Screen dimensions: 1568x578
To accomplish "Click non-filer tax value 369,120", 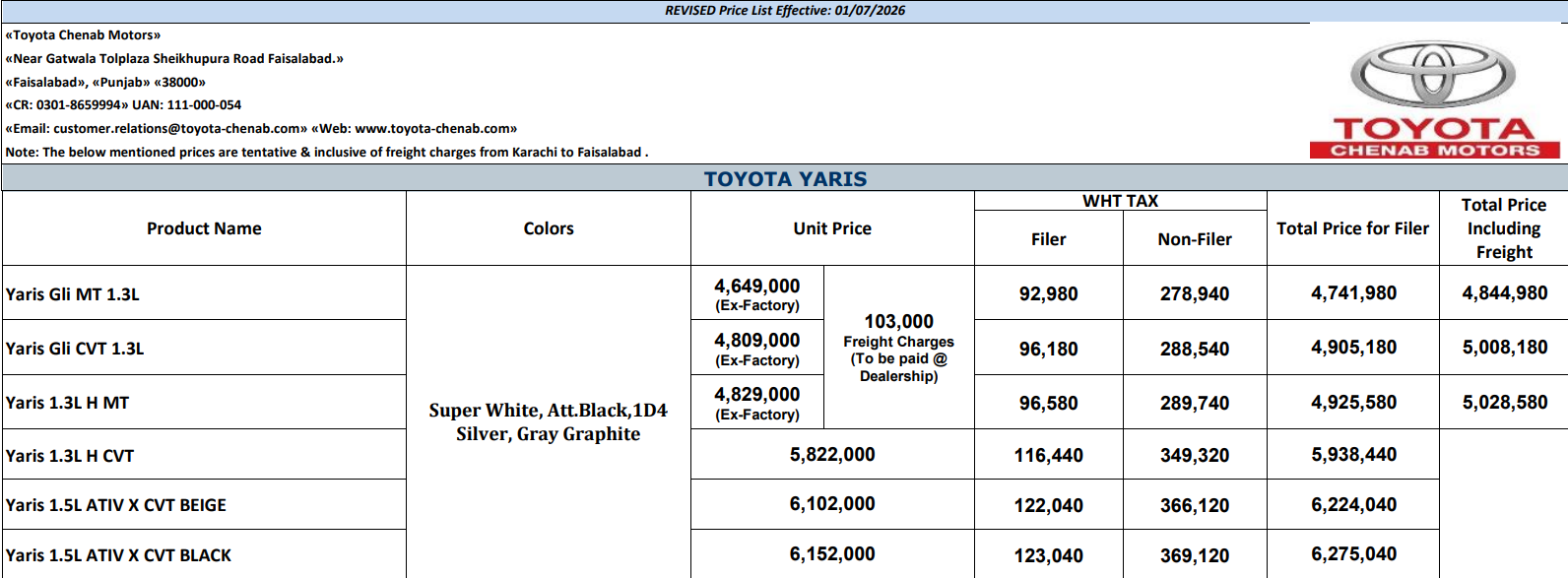I will pyautogui.click(x=1195, y=556).
